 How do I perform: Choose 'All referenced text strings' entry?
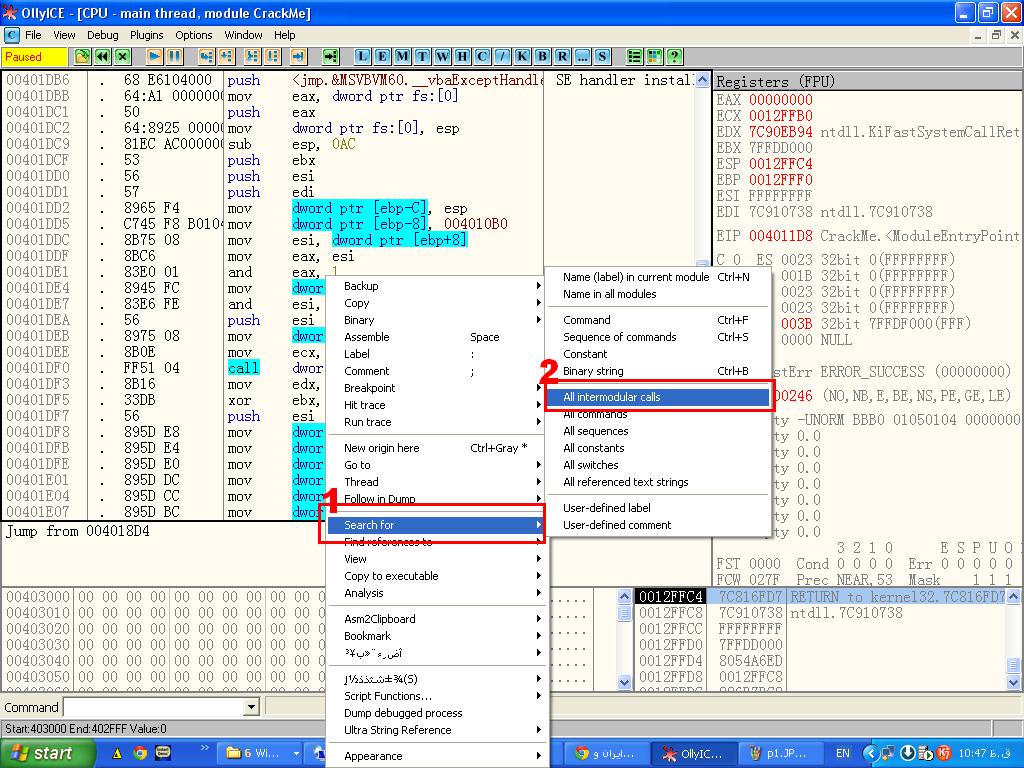pyautogui.click(x=625, y=482)
